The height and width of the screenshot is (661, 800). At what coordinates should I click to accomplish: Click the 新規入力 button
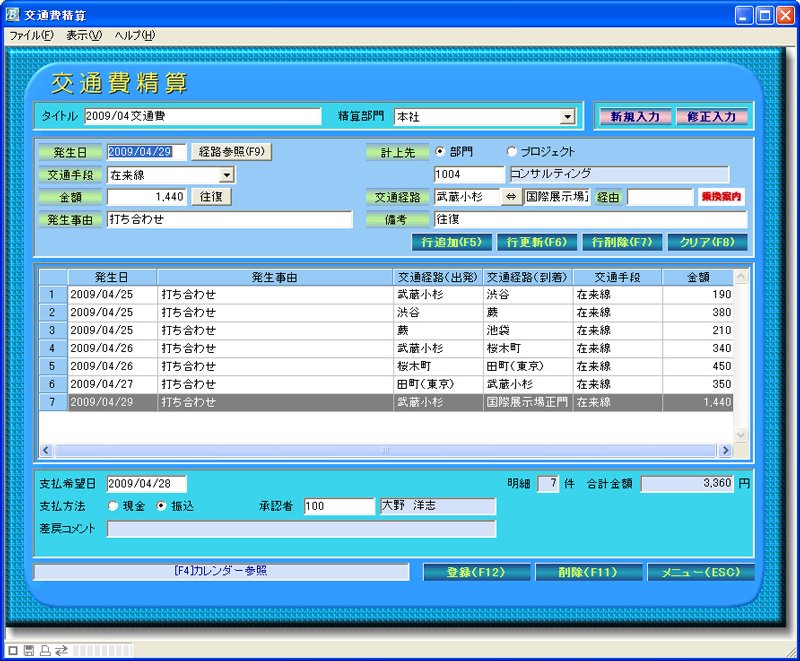(x=635, y=117)
